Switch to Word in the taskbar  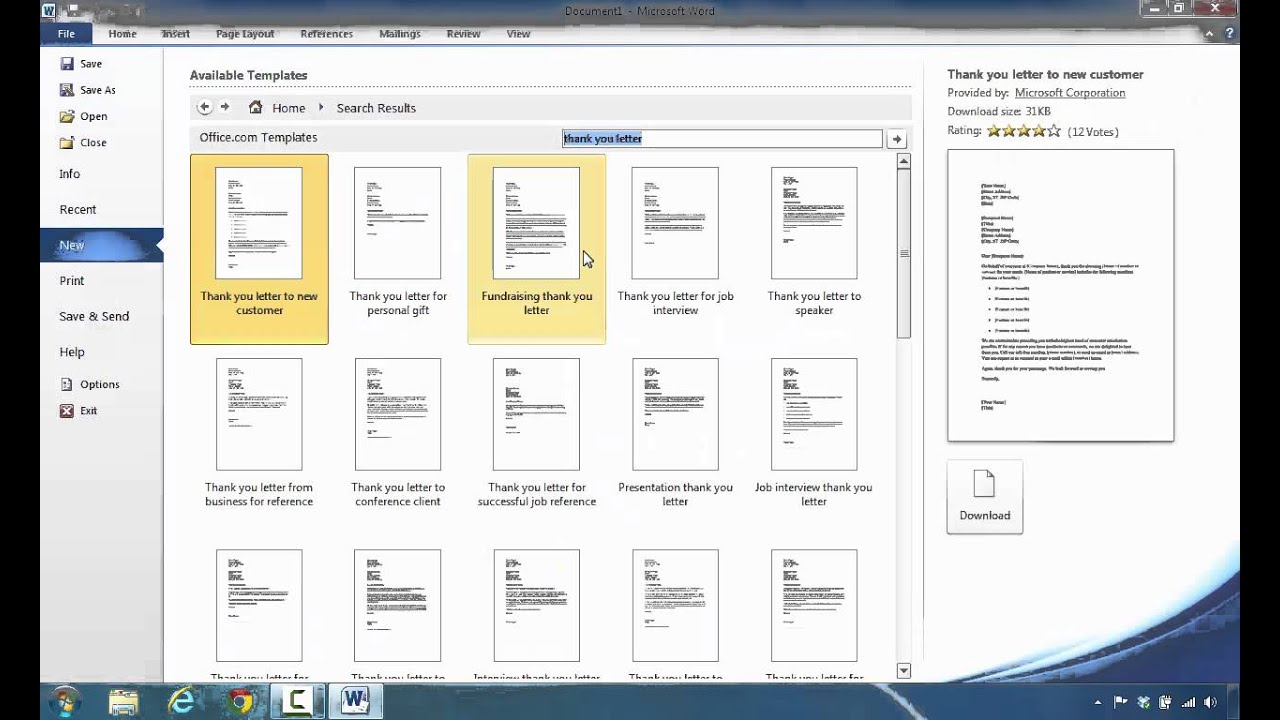(356, 701)
